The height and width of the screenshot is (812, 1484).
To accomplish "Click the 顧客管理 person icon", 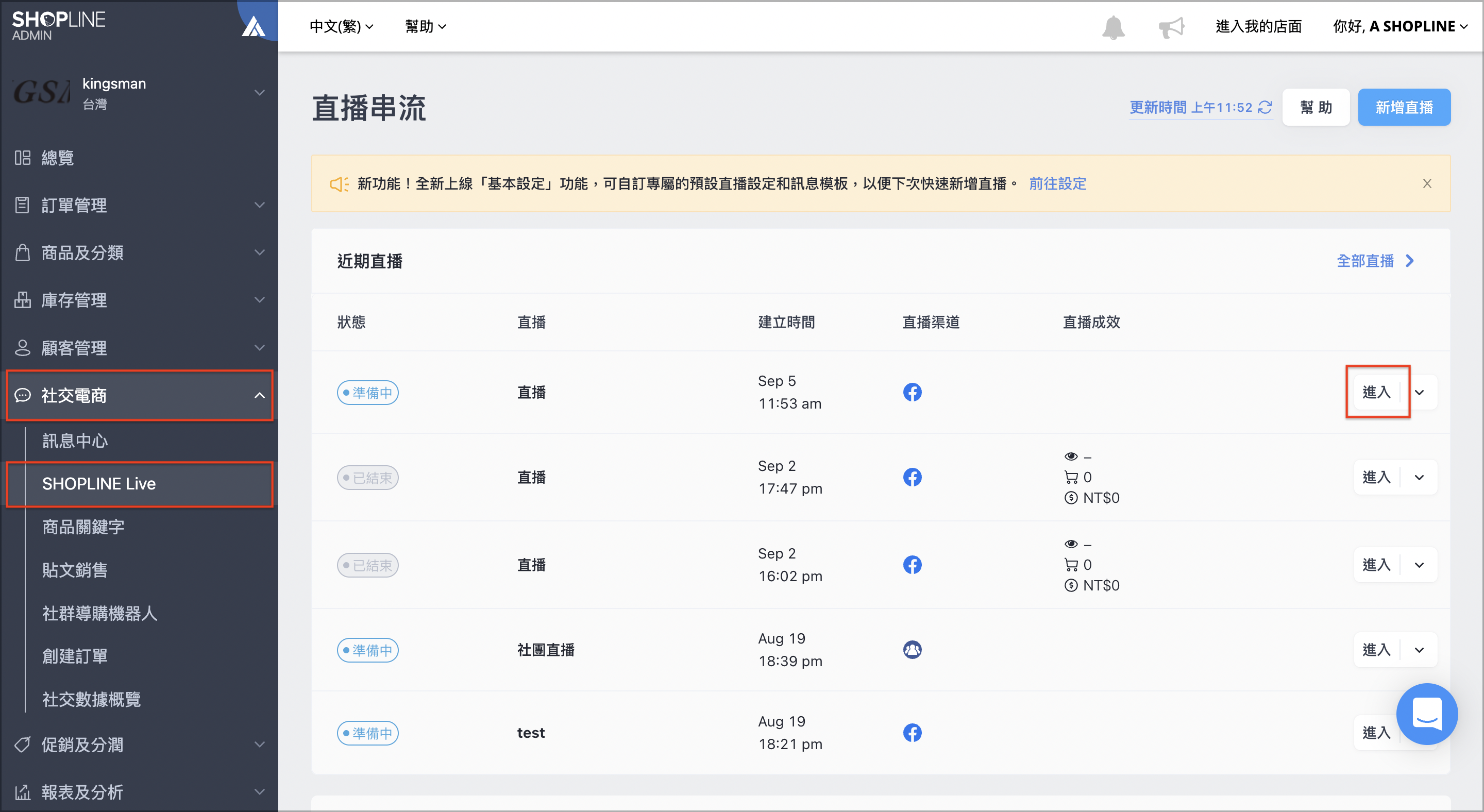I will [23, 347].
